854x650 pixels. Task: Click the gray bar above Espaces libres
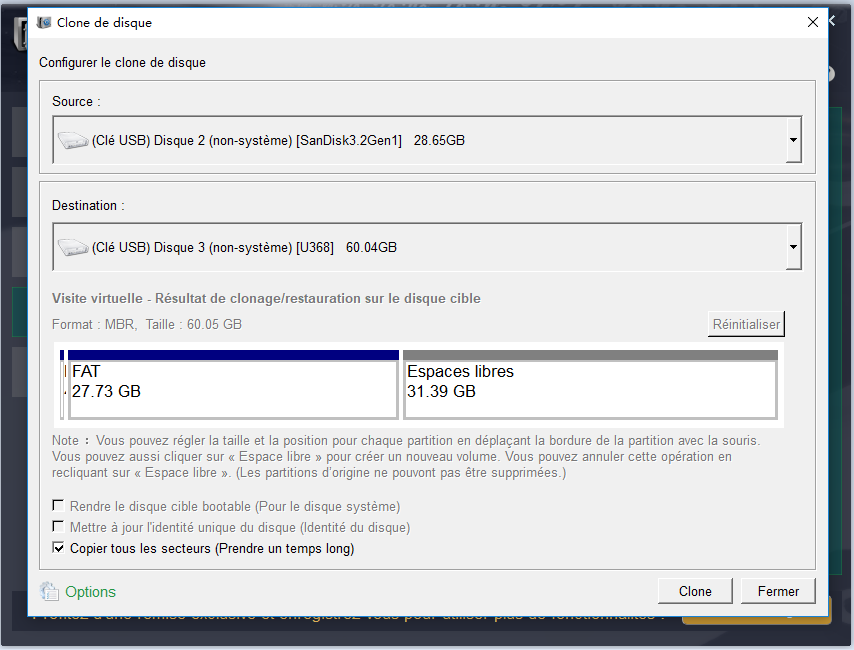[589, 355]
